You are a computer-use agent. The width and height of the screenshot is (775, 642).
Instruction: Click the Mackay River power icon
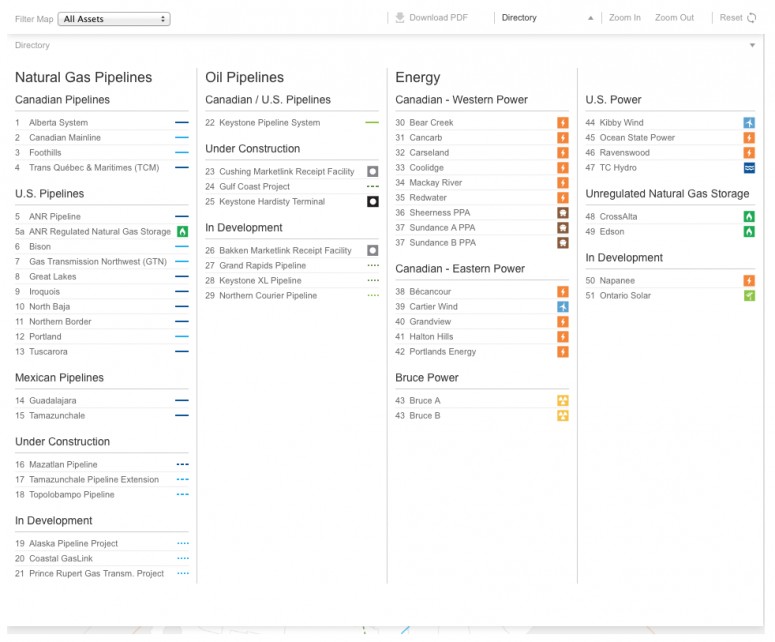pos(562,182)
